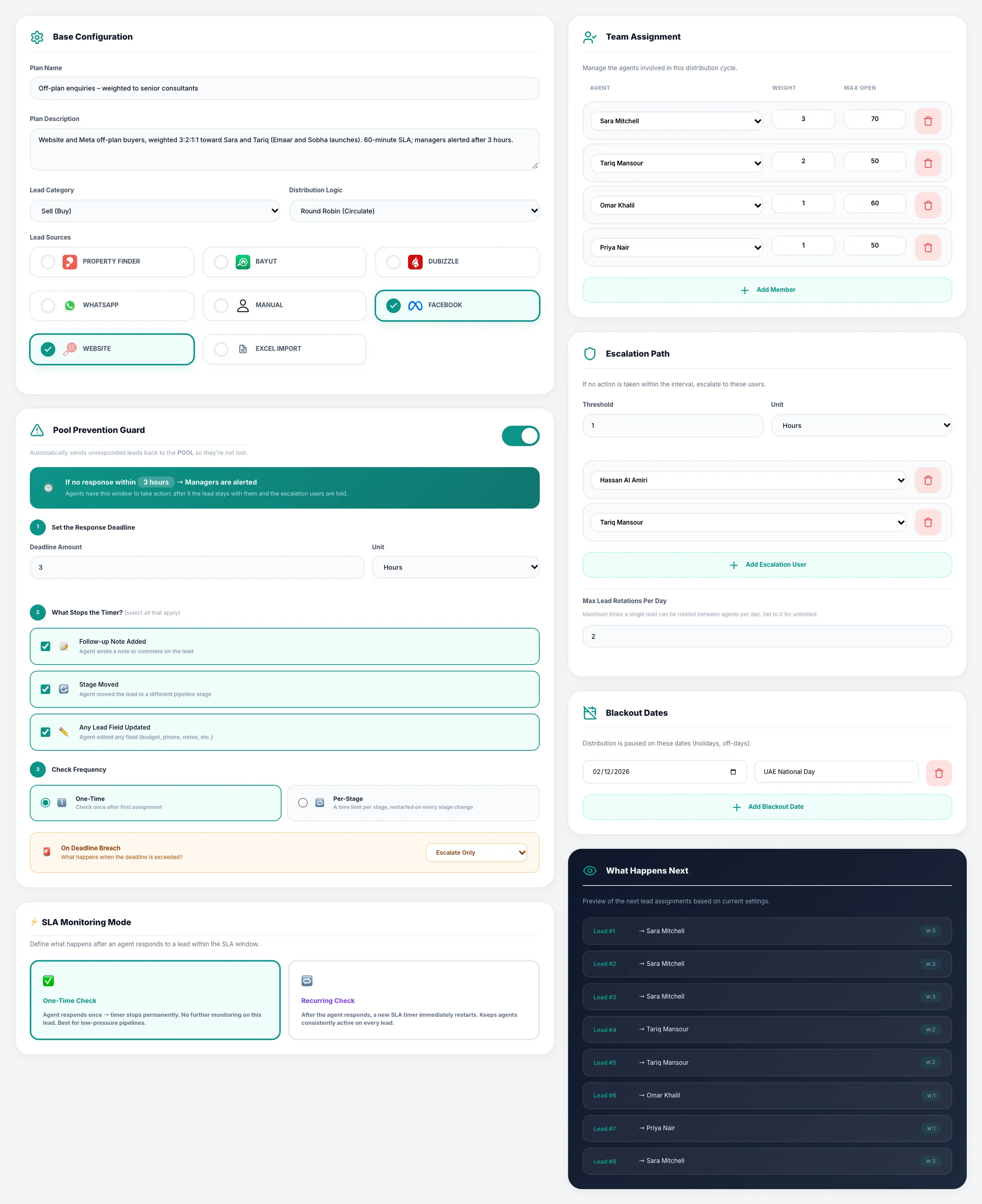The height and width of the screenshot is (1204, 982).
Task: Open On Deadline Breach action dropdown
Action: pyautogui.click(x=476, y=852)
